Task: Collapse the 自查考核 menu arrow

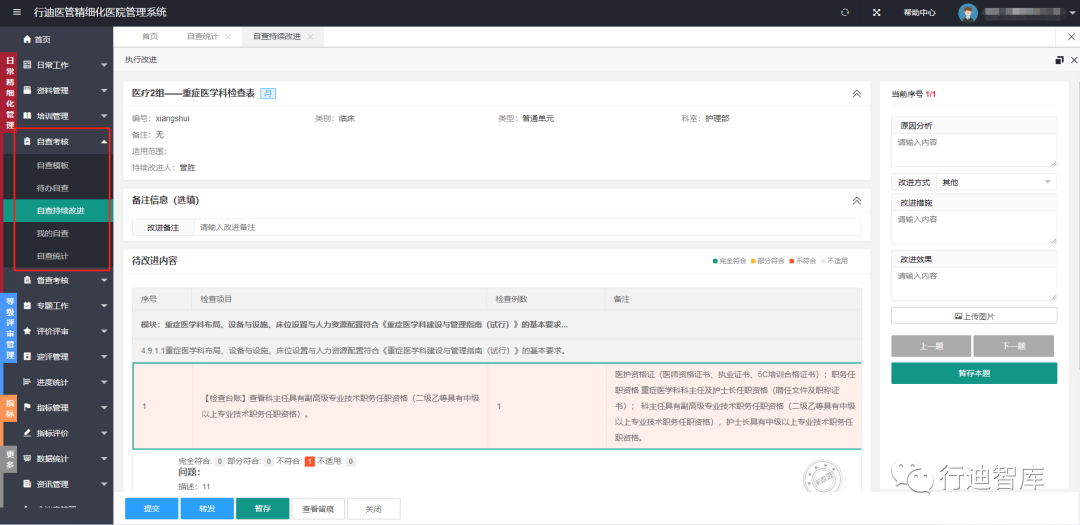Action: pos(104,141)
